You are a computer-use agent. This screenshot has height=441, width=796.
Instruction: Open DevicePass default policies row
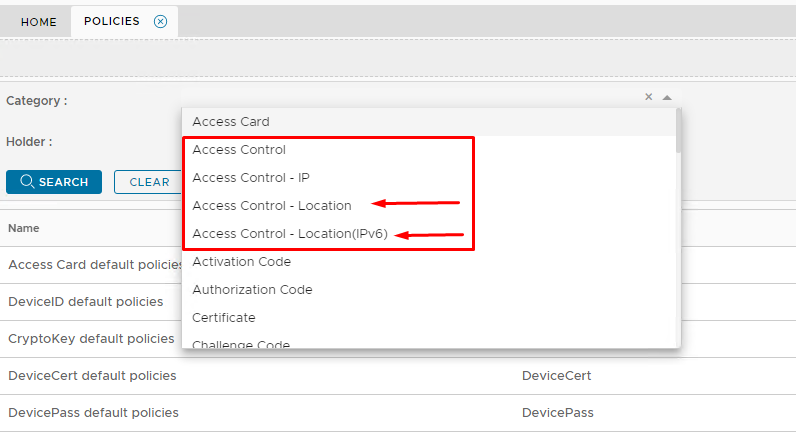click(x=93, y=413)
